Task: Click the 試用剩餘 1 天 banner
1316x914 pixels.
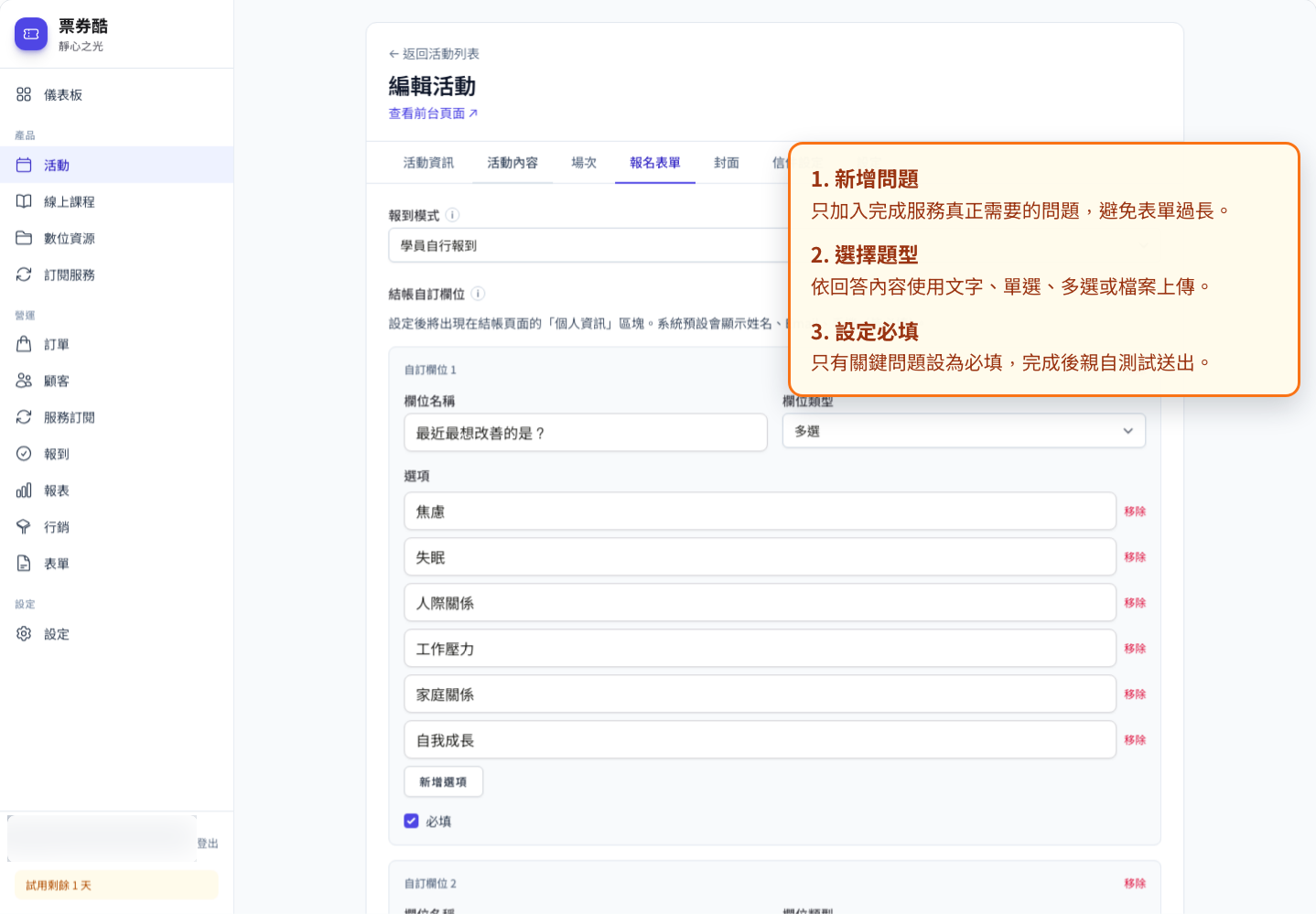Action: point(116,885)
